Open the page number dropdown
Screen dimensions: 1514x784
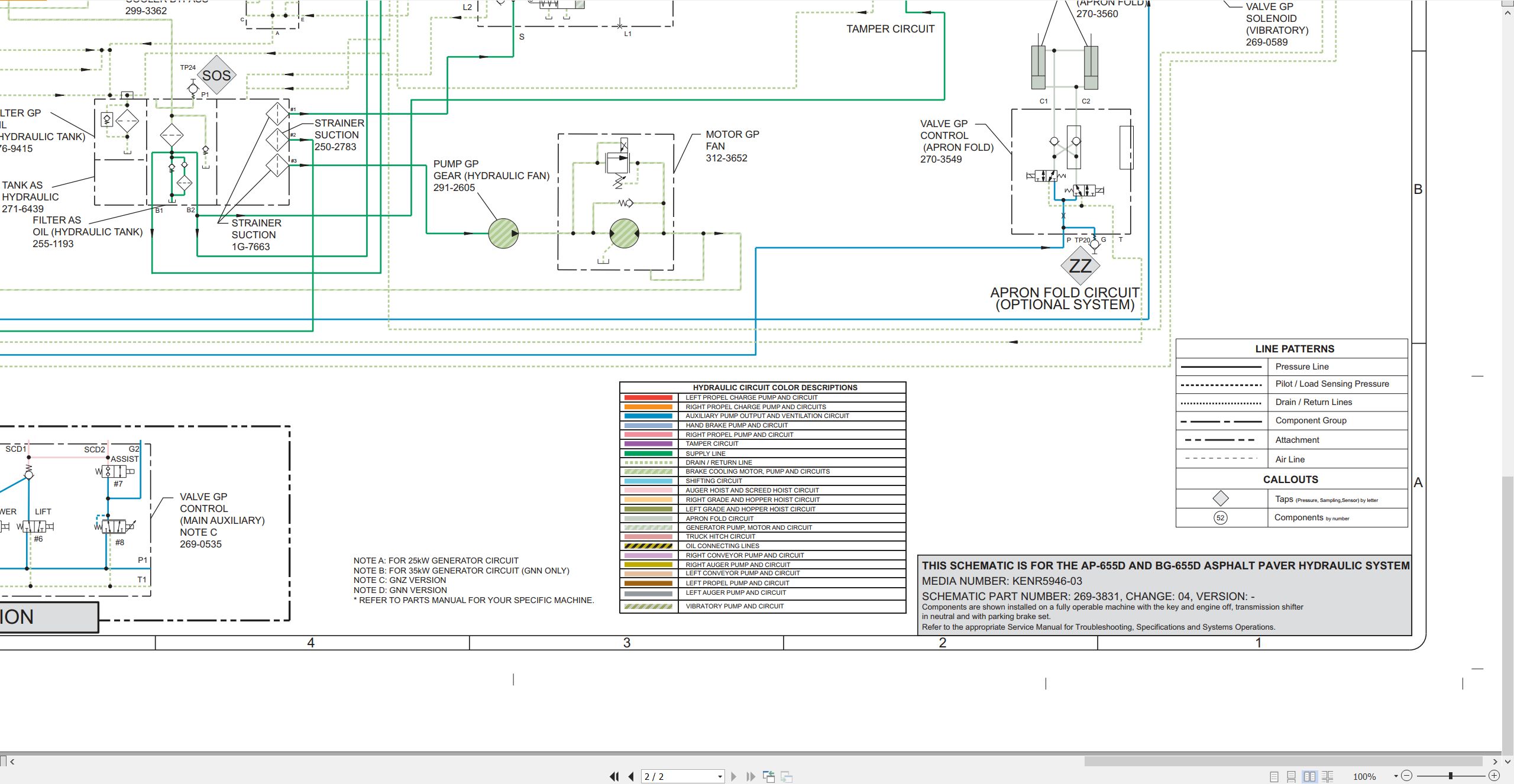coord(720,776)
